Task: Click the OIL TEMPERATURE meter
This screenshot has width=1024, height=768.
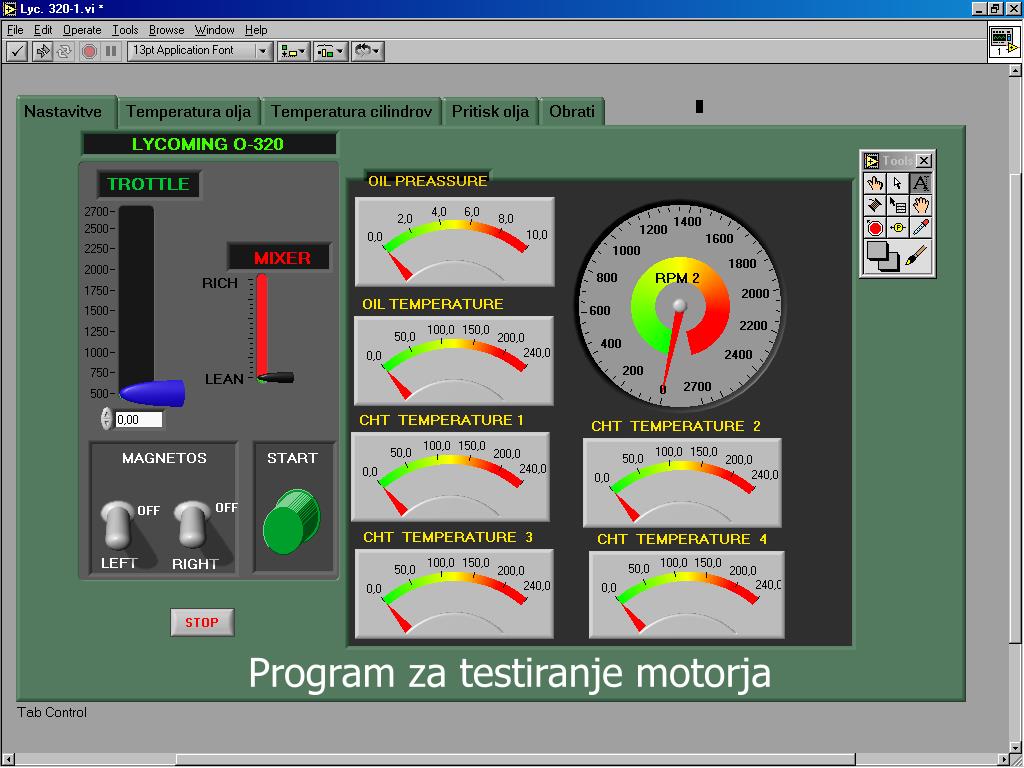Action: coord(454,360)
